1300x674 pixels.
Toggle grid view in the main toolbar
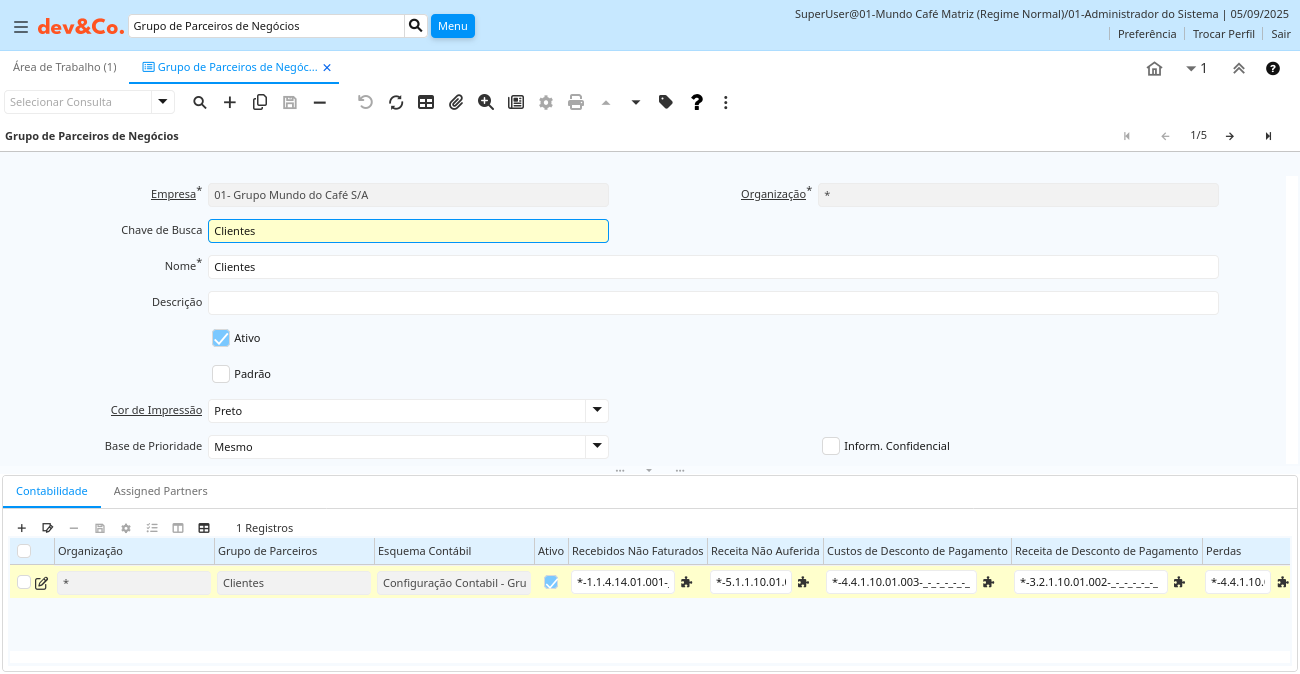[426, 102]
